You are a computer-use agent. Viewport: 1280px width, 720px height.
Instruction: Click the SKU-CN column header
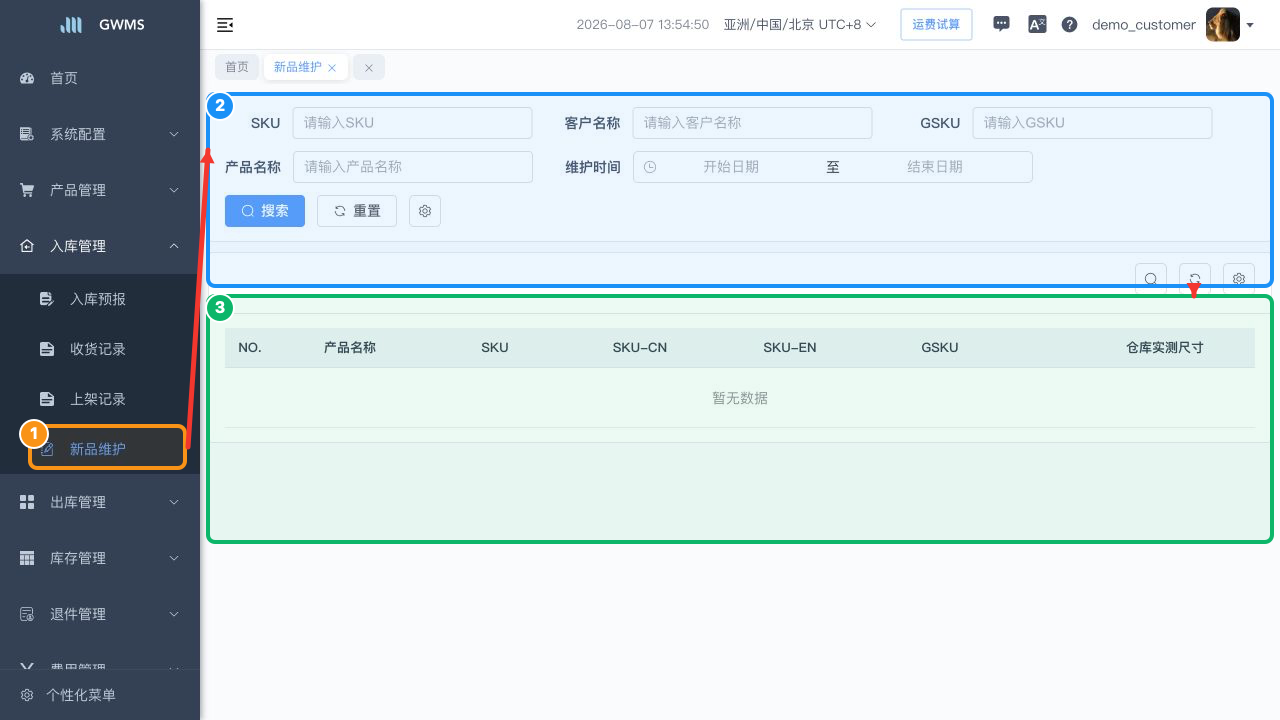click(x=640, y=348)
